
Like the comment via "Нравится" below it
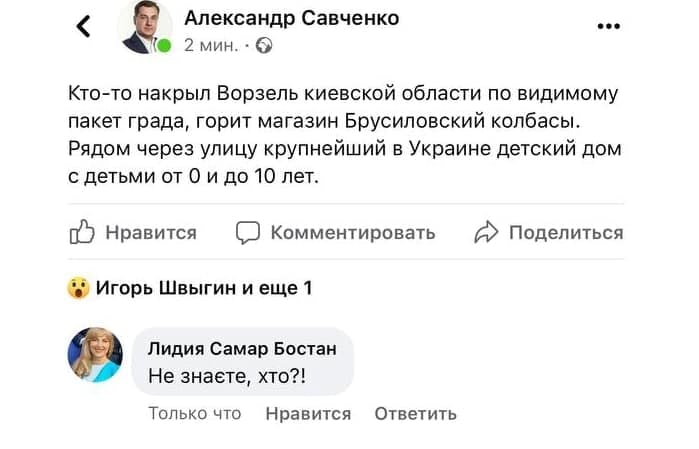coord(308,413)
